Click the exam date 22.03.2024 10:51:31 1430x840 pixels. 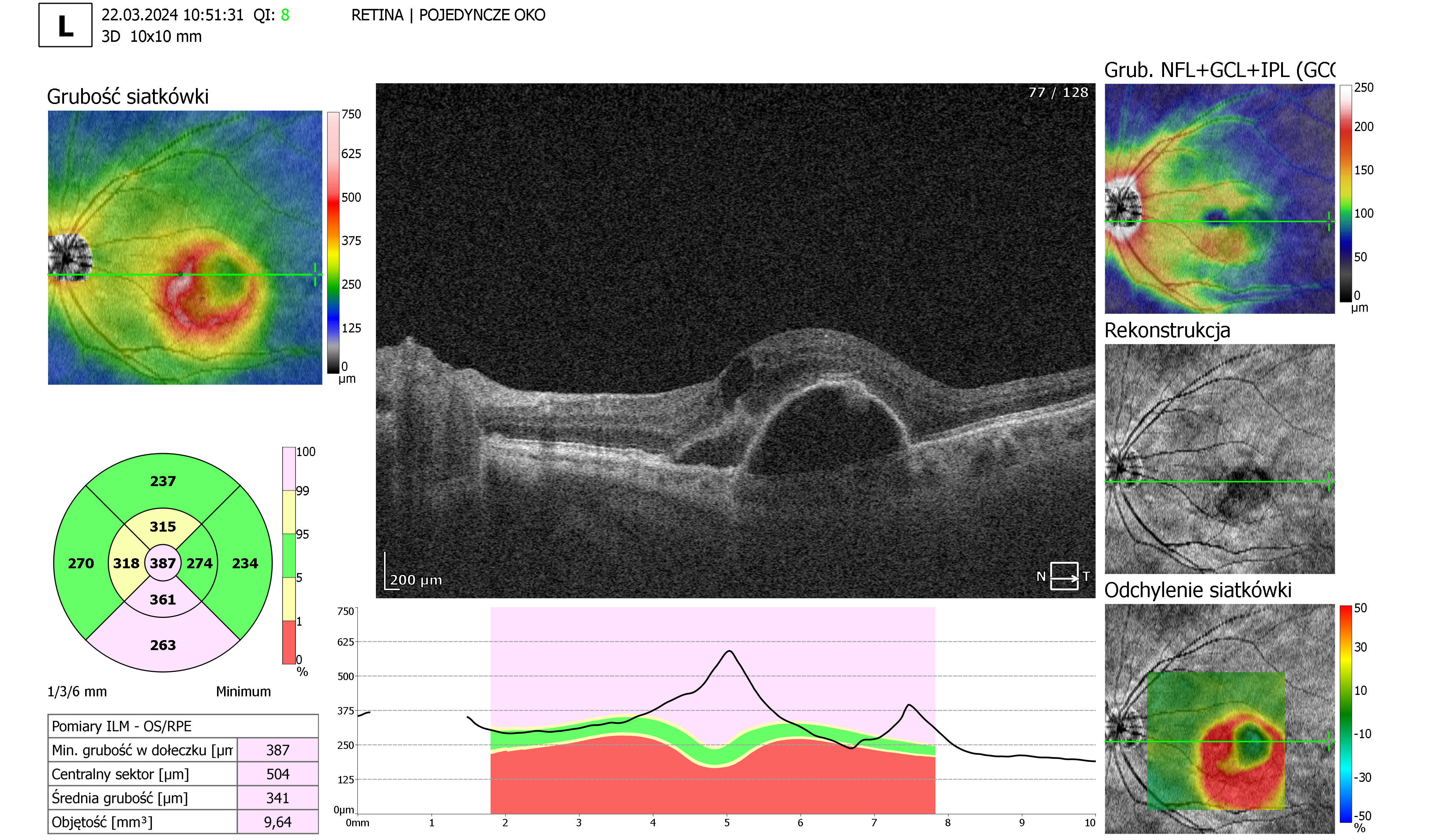173,15
